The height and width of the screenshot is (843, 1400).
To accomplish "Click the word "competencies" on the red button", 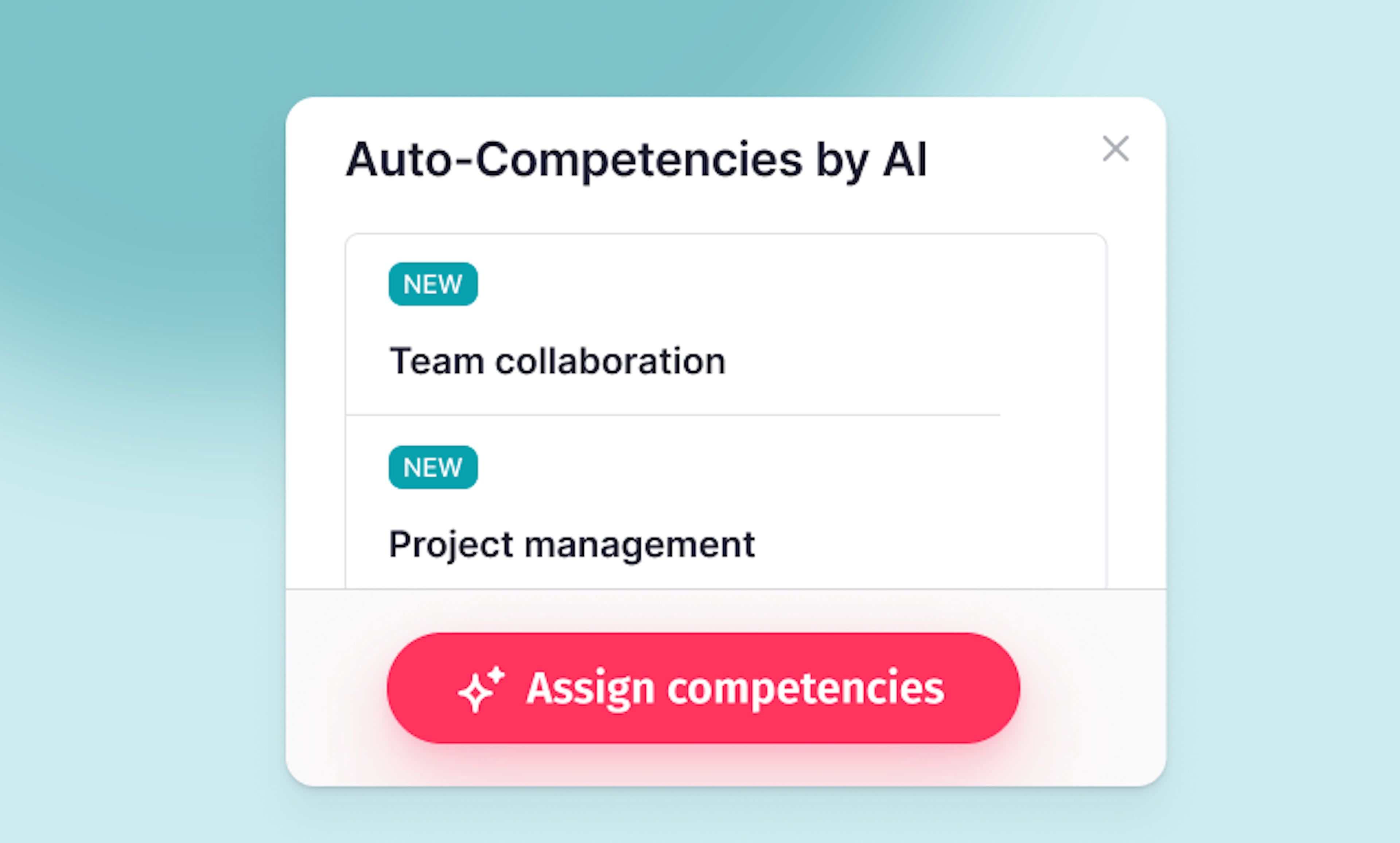I will click(805, 688).
